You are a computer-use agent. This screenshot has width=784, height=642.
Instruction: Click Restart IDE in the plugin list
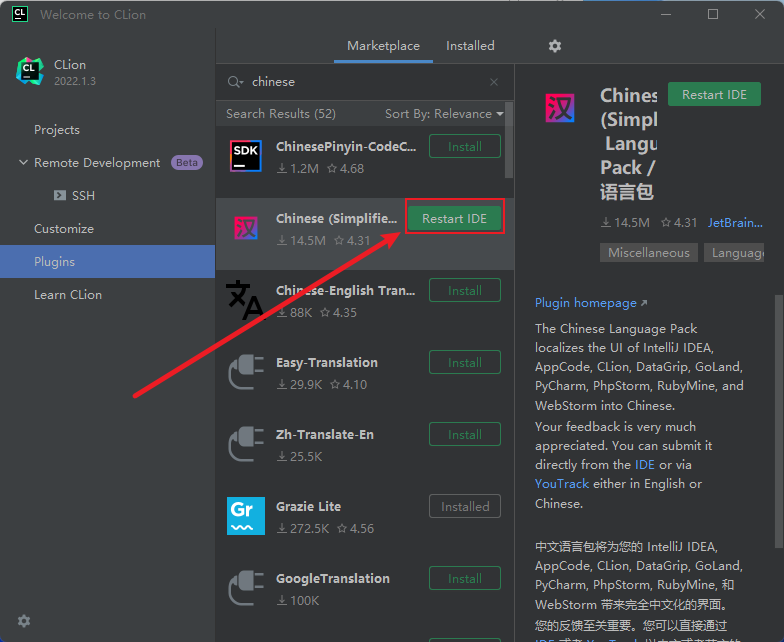[x=454, y=218]
